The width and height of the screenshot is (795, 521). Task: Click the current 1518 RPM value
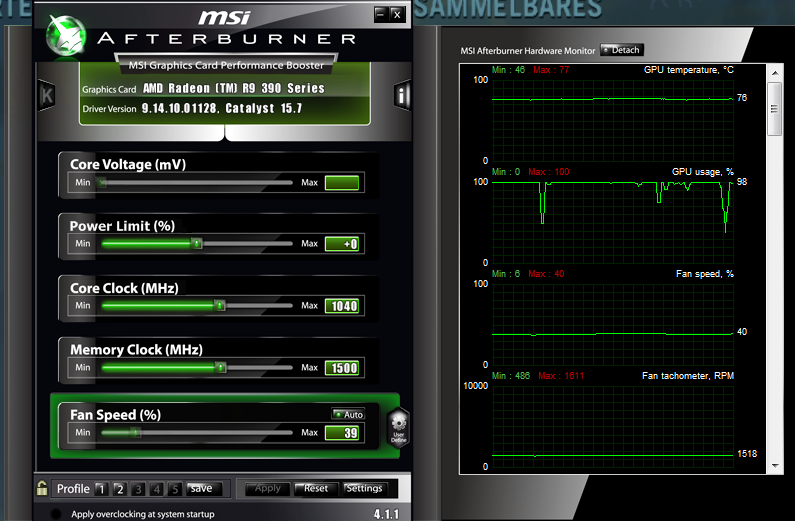[747, 454]
